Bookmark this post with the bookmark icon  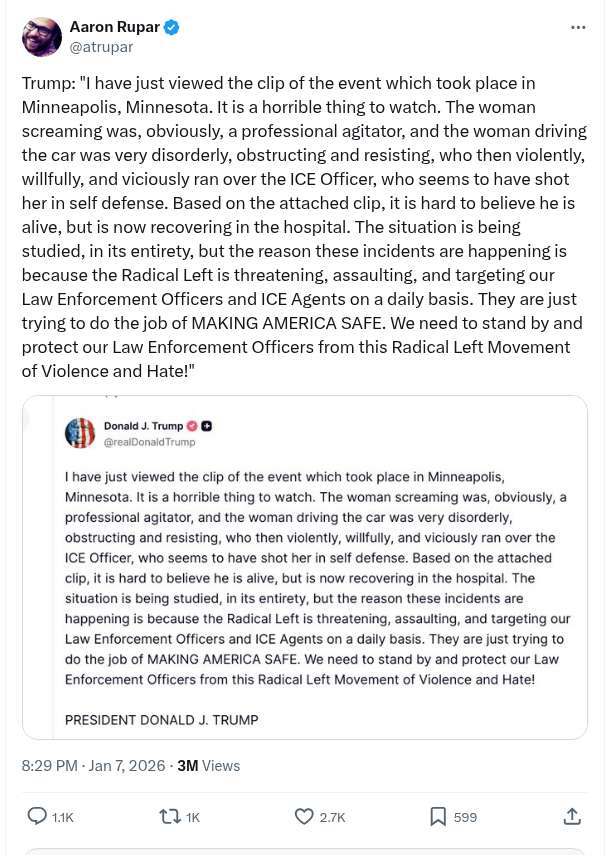tap(438, 816)
